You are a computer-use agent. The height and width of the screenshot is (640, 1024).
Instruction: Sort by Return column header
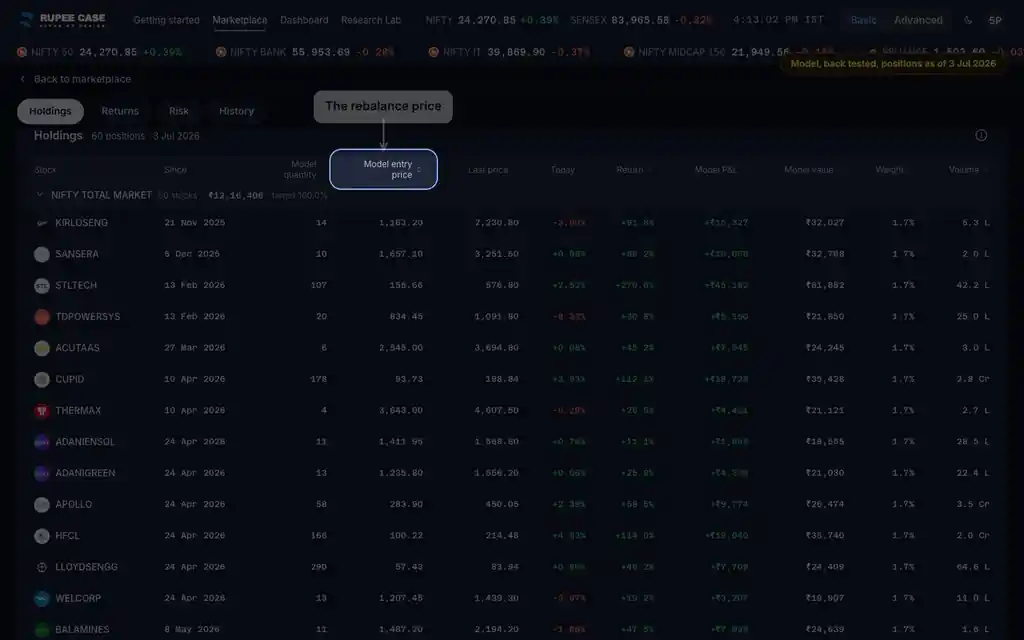pos(633,170)
